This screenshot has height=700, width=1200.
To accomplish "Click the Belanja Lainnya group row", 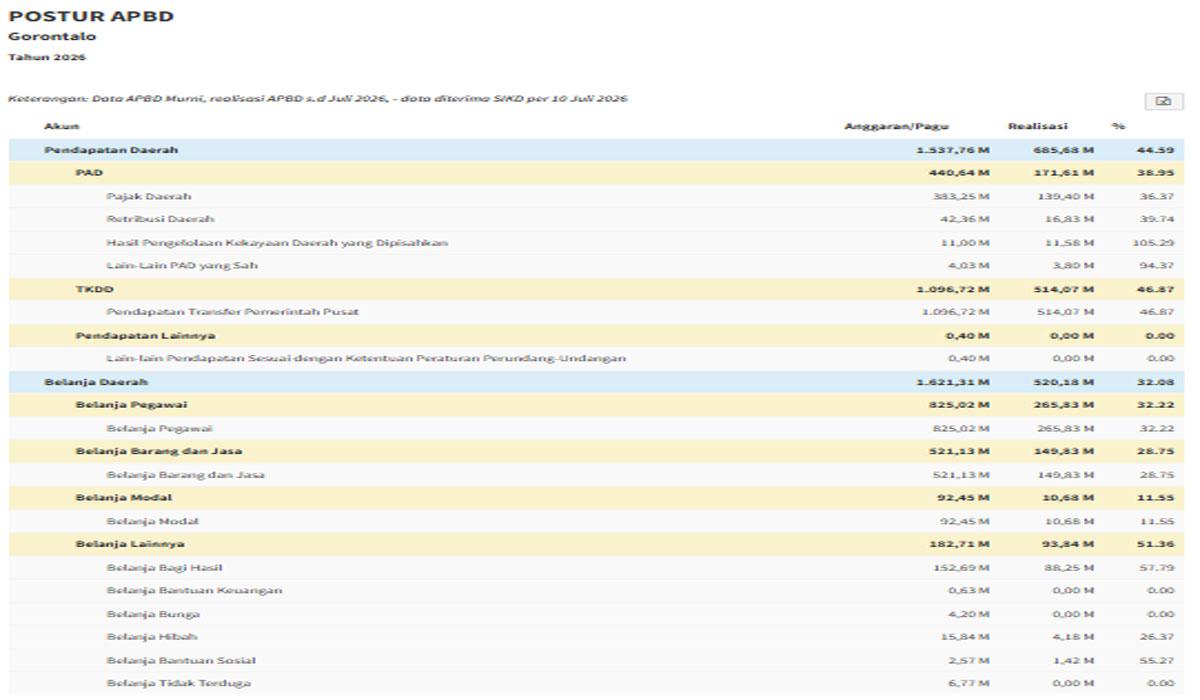I will coord(596,544).
